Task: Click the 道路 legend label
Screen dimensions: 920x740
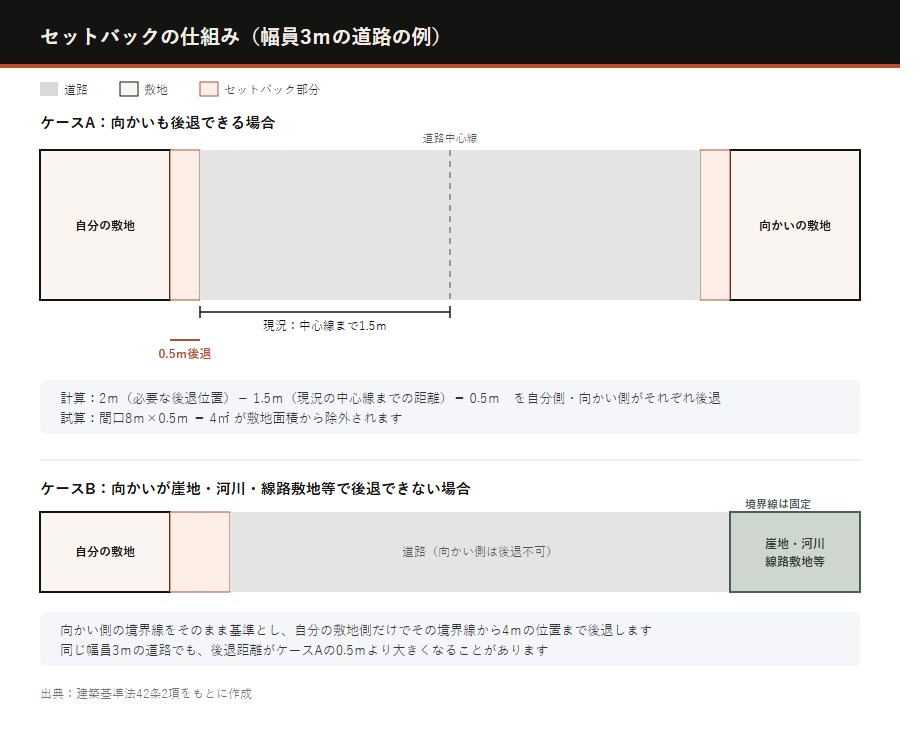Action: 76,90
